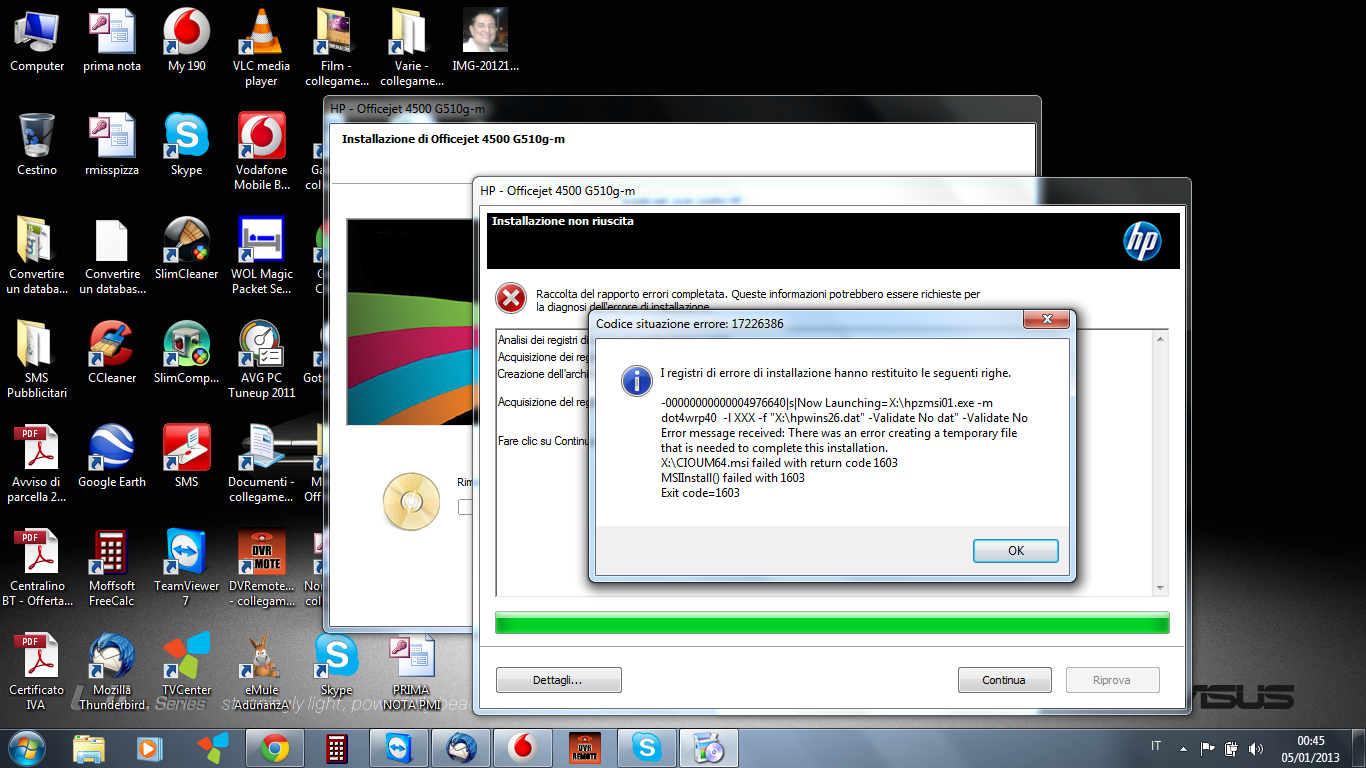
Task: Click the Action Center flag icon
Action: 1208,748
